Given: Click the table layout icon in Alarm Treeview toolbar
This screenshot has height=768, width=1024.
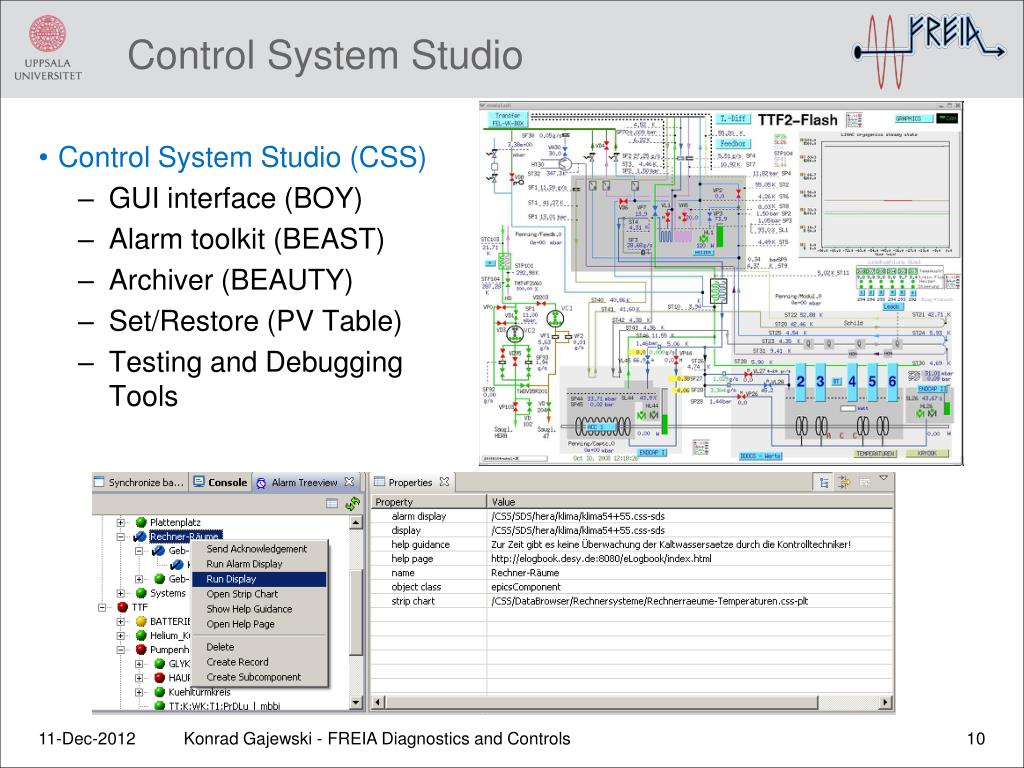Looking at the screenshot, I should 332,504.
